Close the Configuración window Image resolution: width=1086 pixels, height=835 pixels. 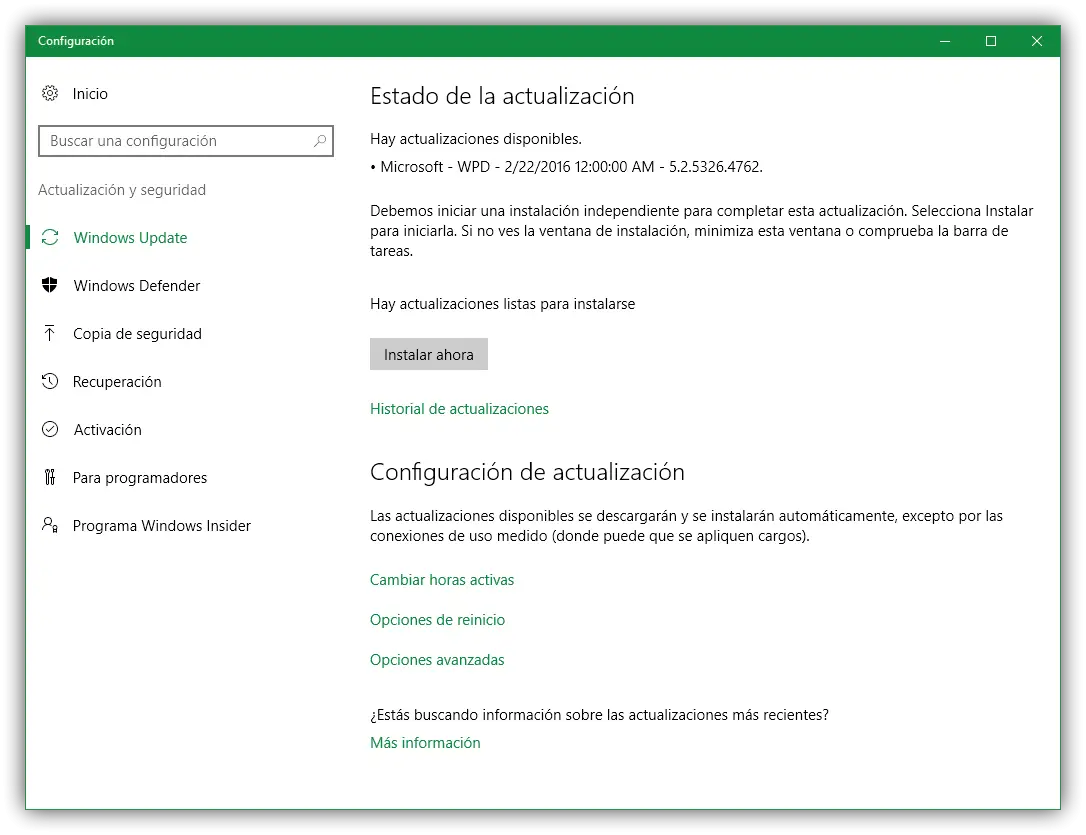[x=1037, y=42]
